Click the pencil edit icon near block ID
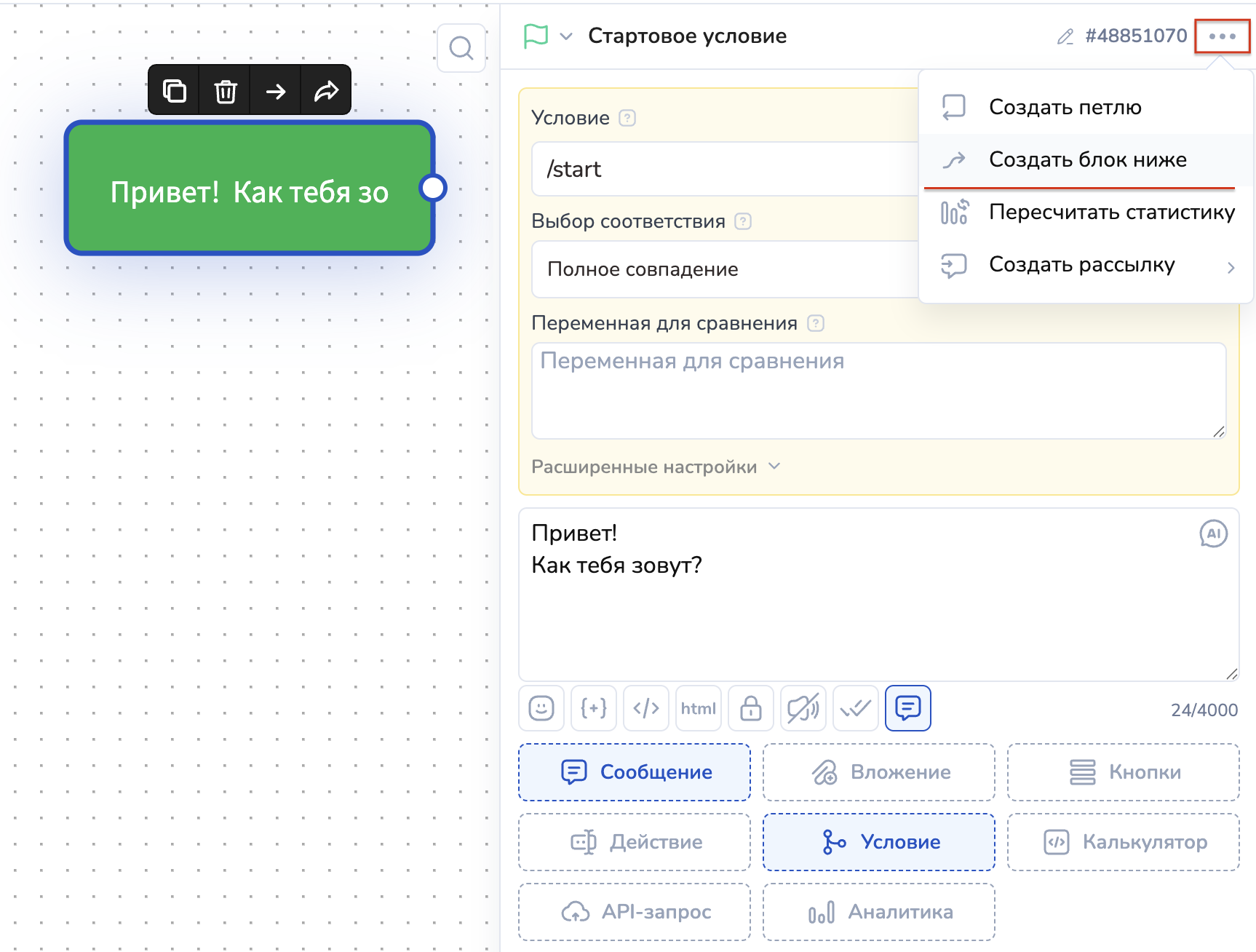This screenshot has width=1256, height=952. (1065, 36)
